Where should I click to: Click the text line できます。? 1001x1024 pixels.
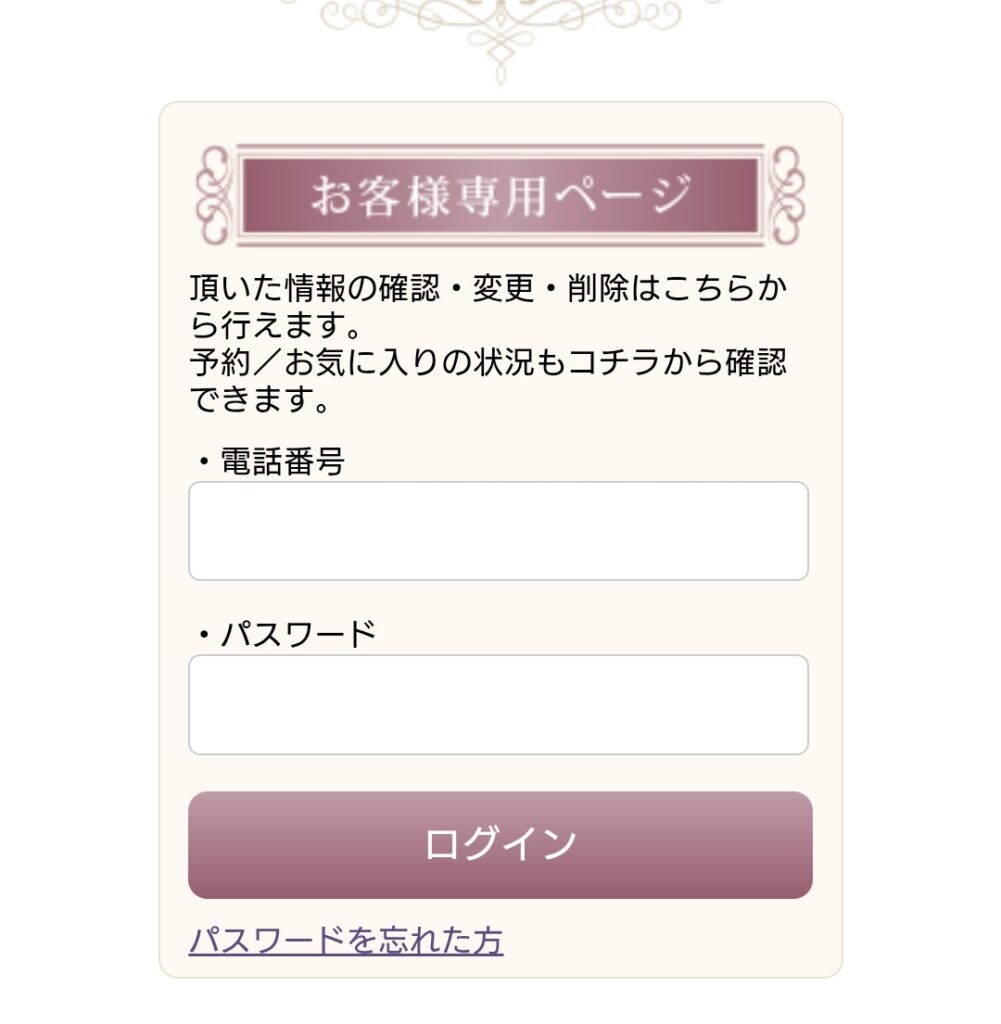click(260, 400)
